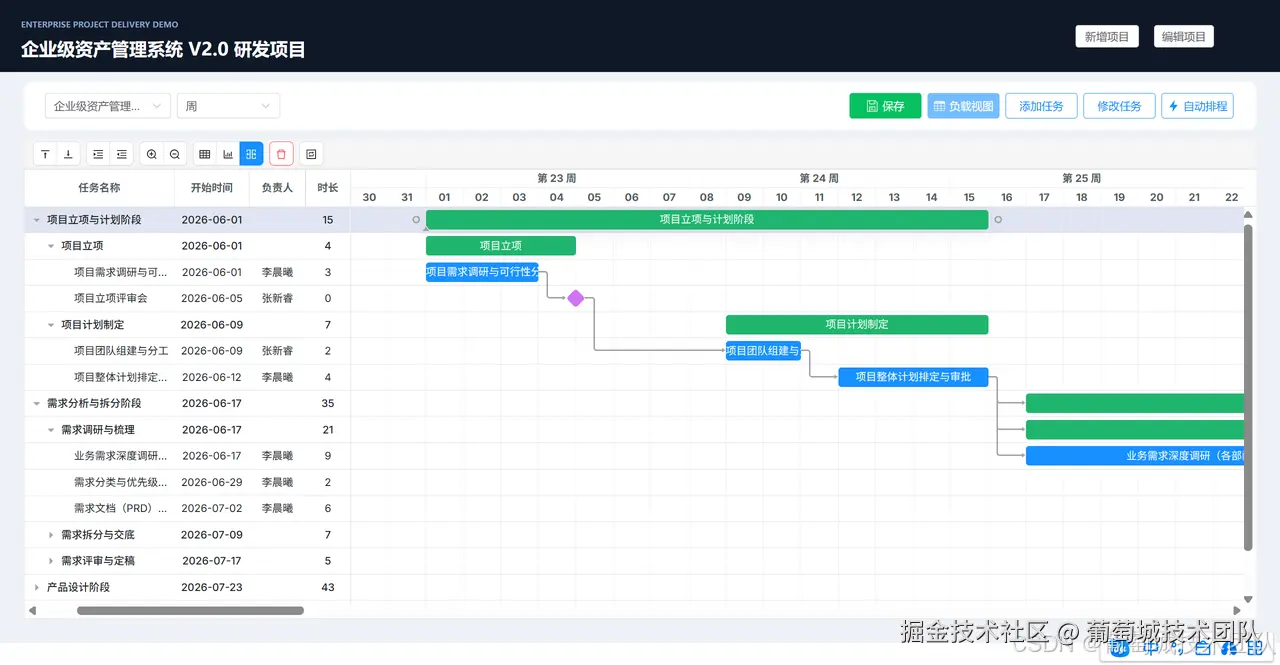Screen dimensions: 1280x665
Task: Zoom out the Gantt timeline
Action: (175, 154)
